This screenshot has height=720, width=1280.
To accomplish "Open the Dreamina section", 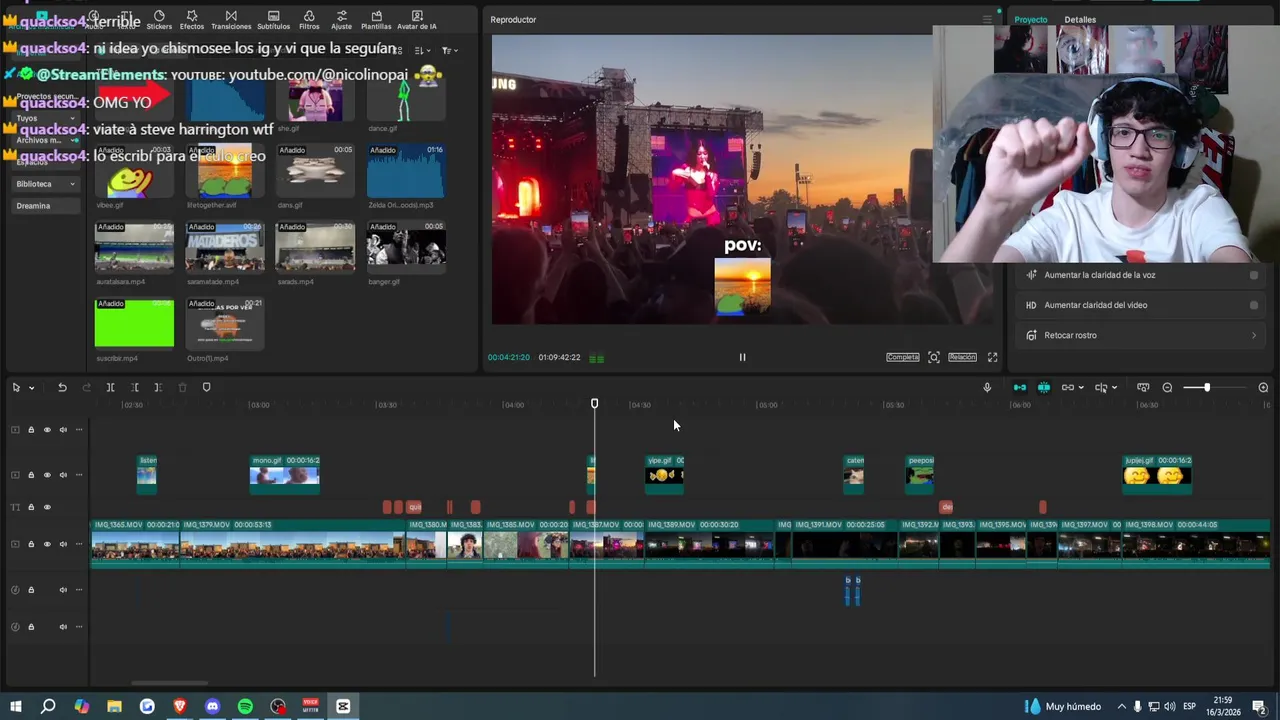I will tap(46, 206).
